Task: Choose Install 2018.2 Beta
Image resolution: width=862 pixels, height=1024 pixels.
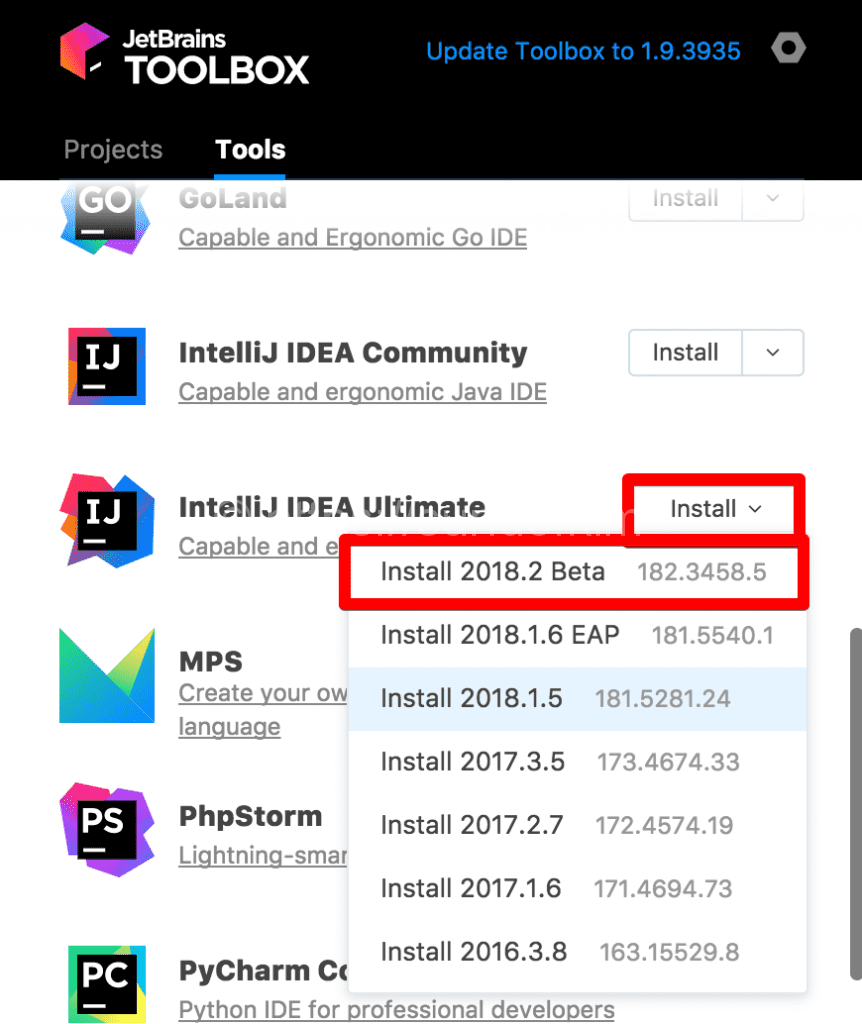Action: pyautogui.click(x=574, y=572)
